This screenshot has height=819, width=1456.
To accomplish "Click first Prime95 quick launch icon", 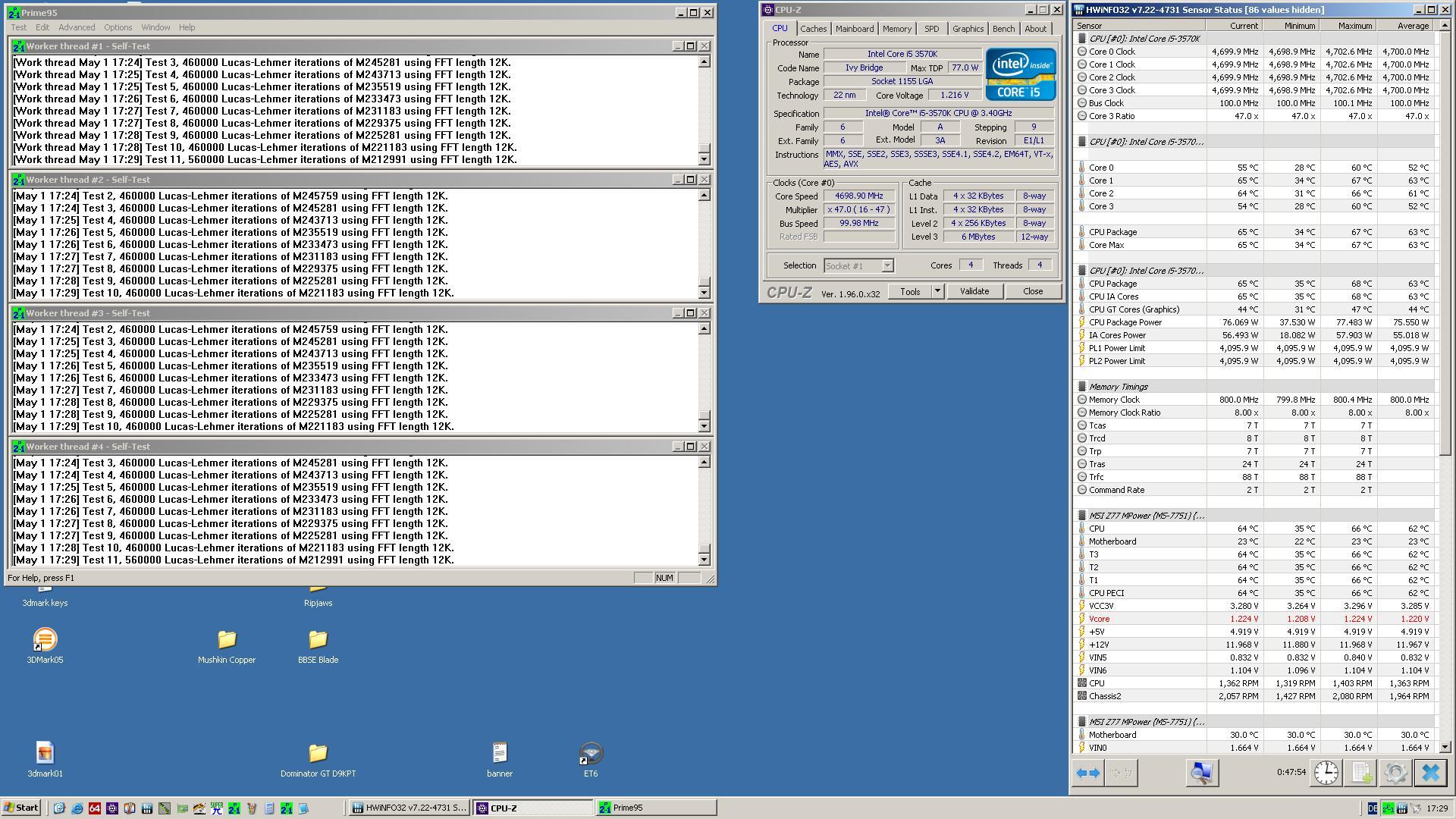I will (x=234, y=808).
